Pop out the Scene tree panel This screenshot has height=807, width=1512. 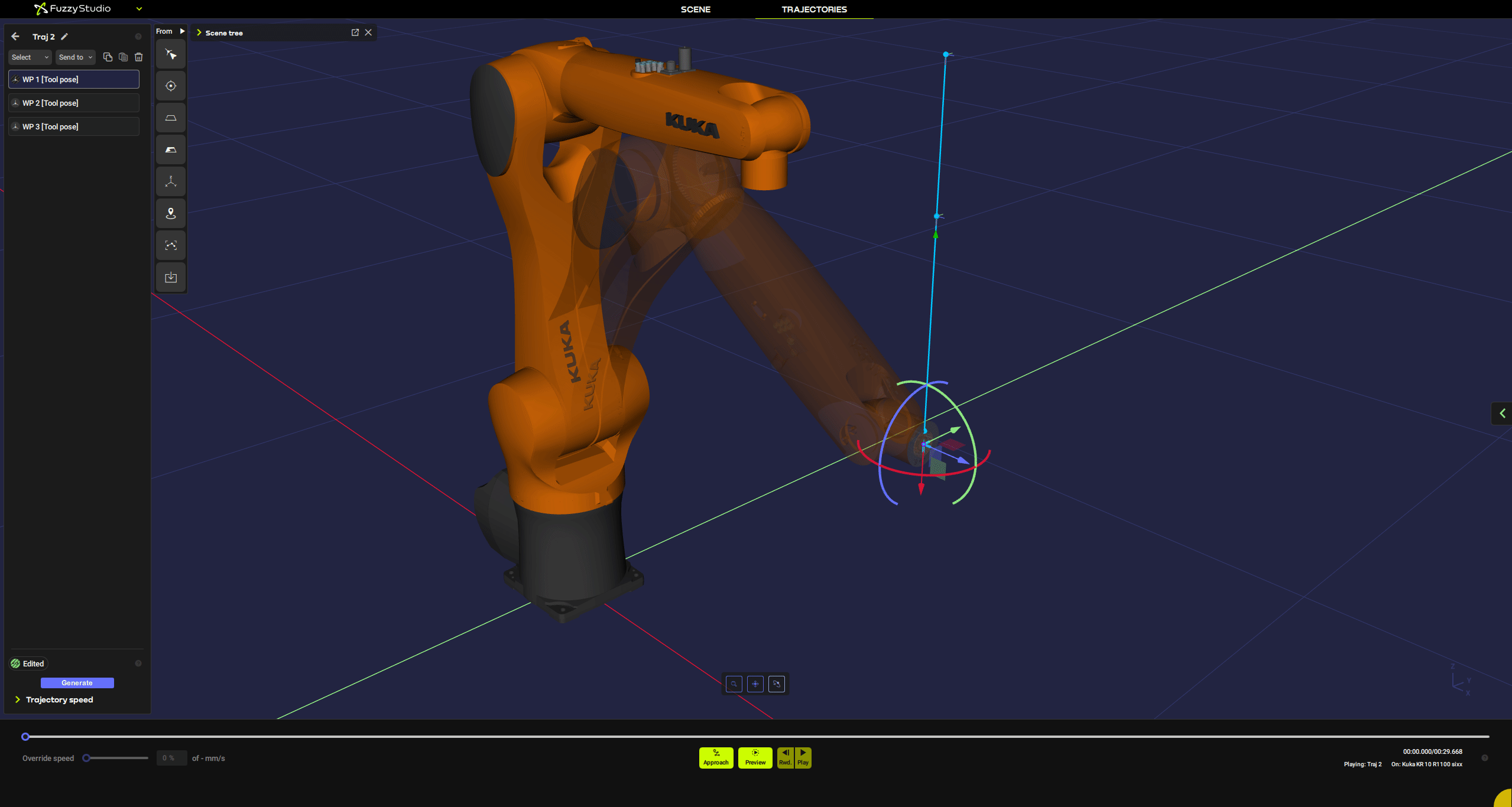click(355, 32)
